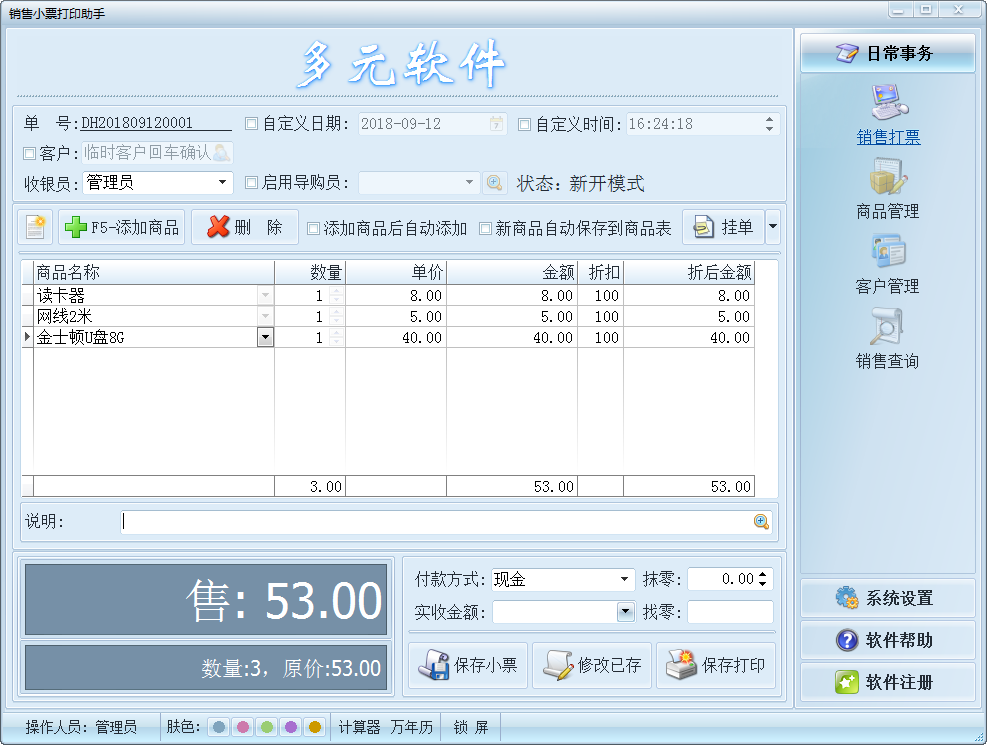Toggle 自定义日期 checkbox

coord(251,124)
